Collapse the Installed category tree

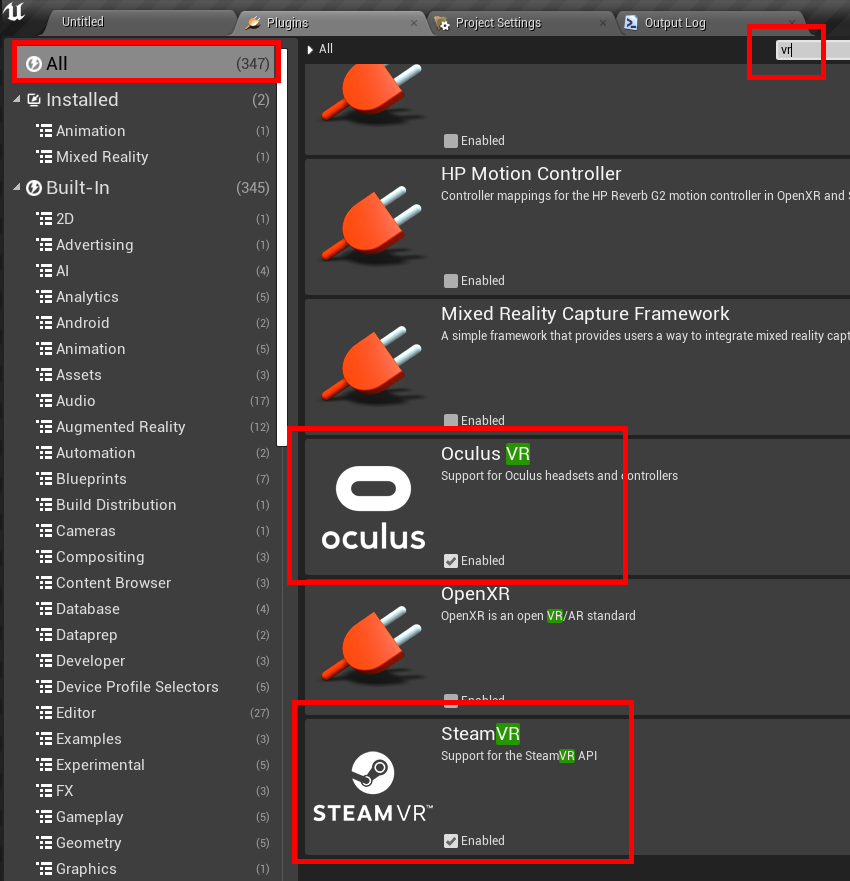(17, 99)
